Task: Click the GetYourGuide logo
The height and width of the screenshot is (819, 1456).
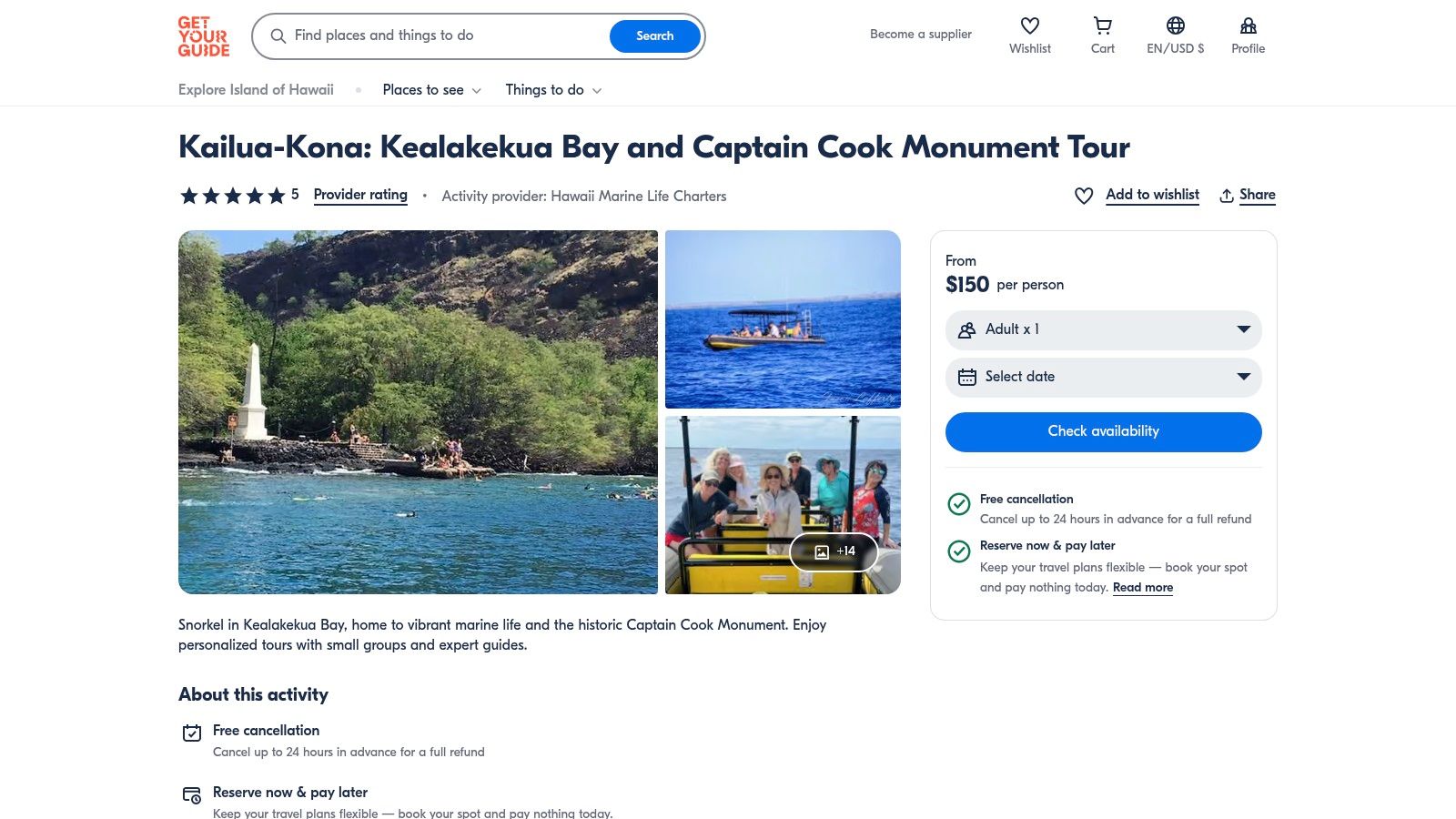Action: coord(202,36)
